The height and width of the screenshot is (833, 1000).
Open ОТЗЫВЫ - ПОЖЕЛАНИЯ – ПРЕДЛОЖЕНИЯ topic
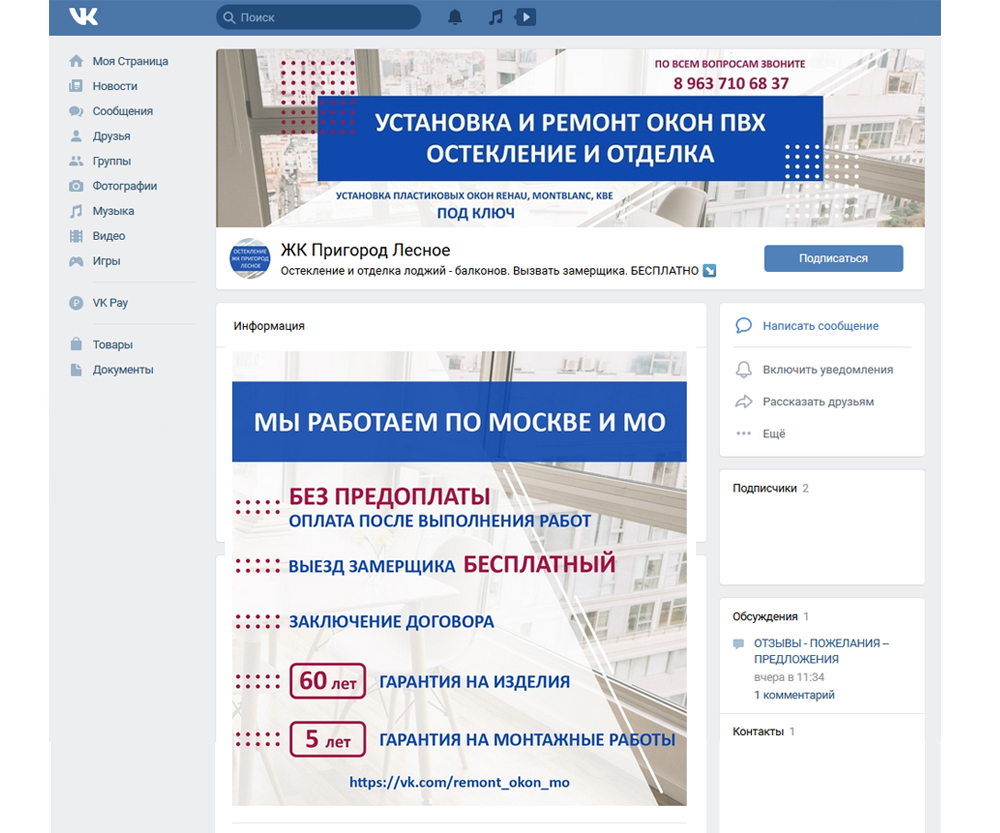821,651
